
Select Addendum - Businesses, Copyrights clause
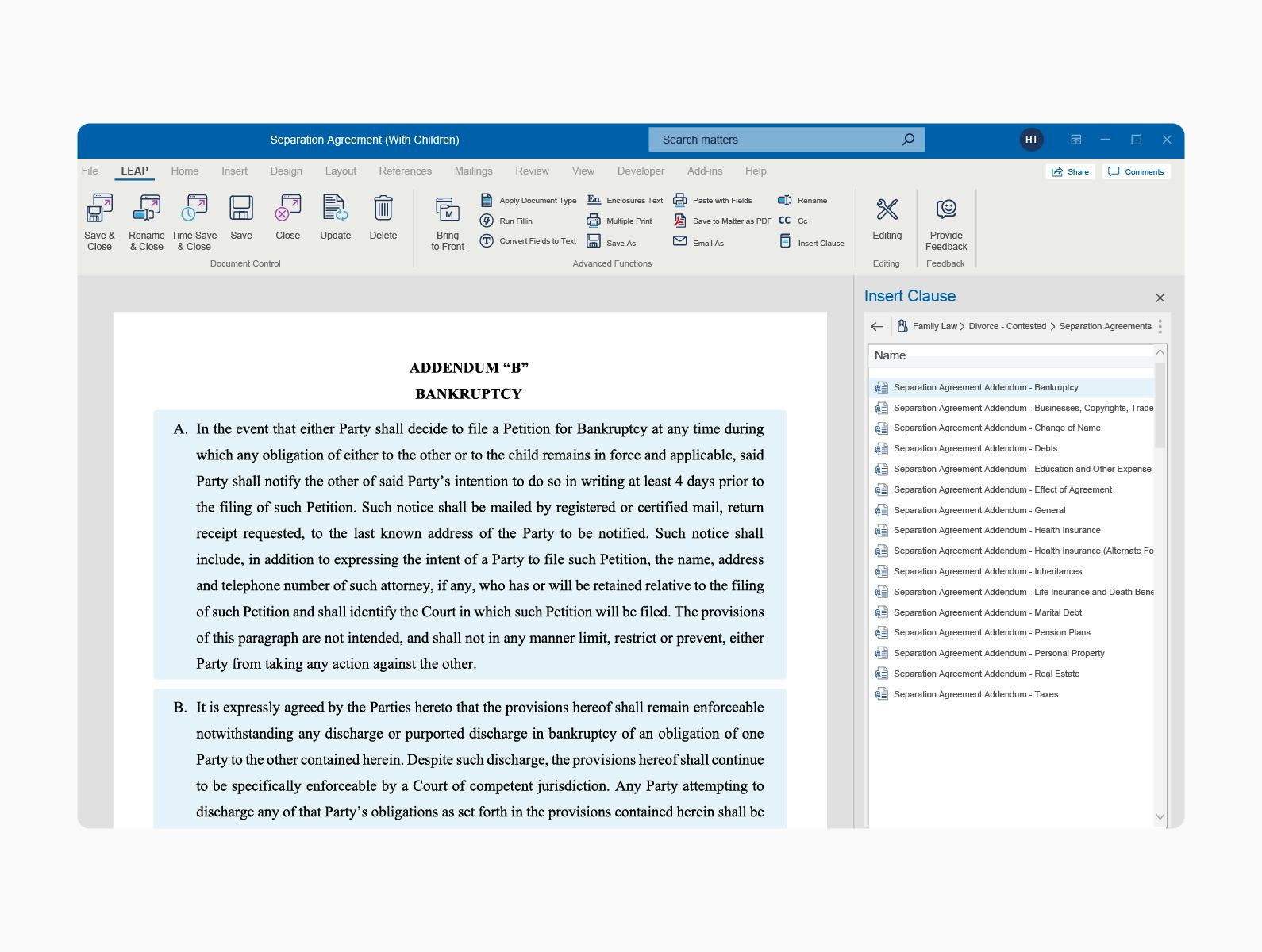tap(1011, 408)
